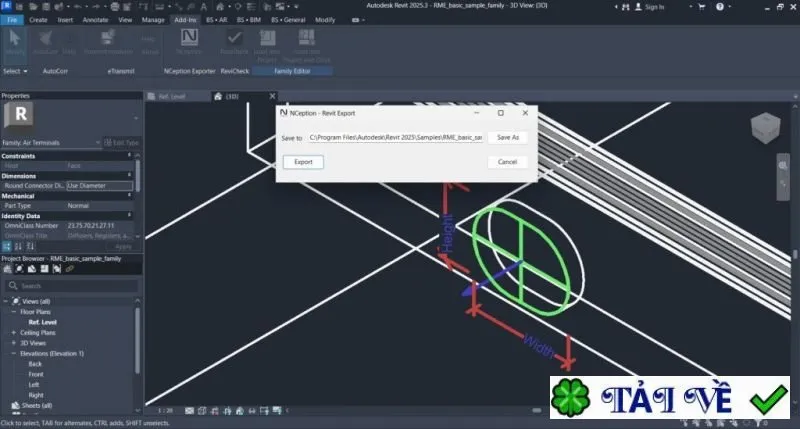Click the ViewCube in the 3D view
800x429 pixels.
(765, 128)
